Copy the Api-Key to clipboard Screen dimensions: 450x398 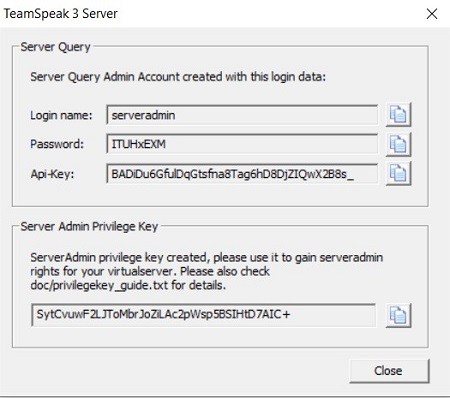(x=398, y=173)
